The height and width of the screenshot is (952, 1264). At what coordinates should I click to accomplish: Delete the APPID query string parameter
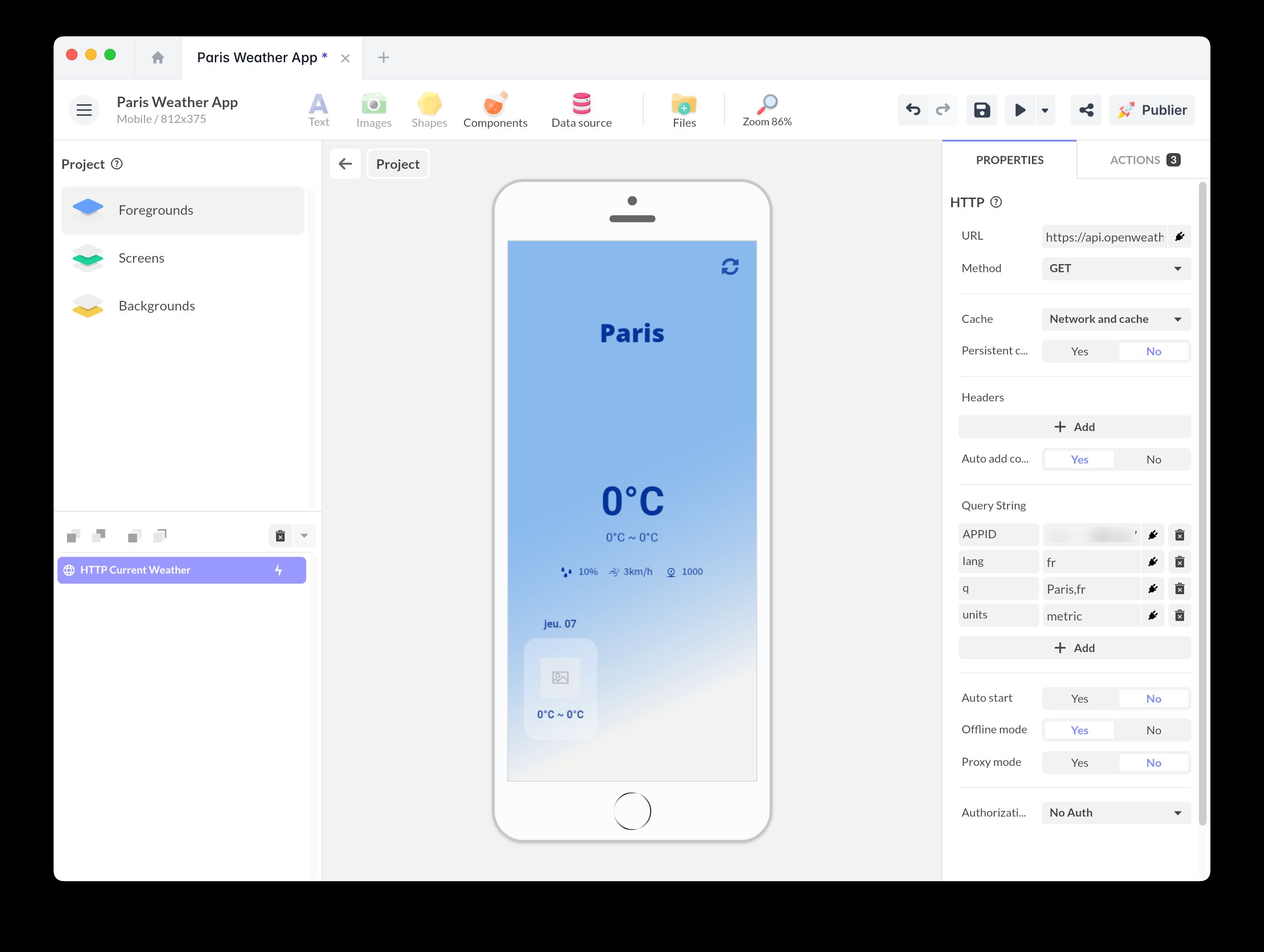coord(1179,534)
